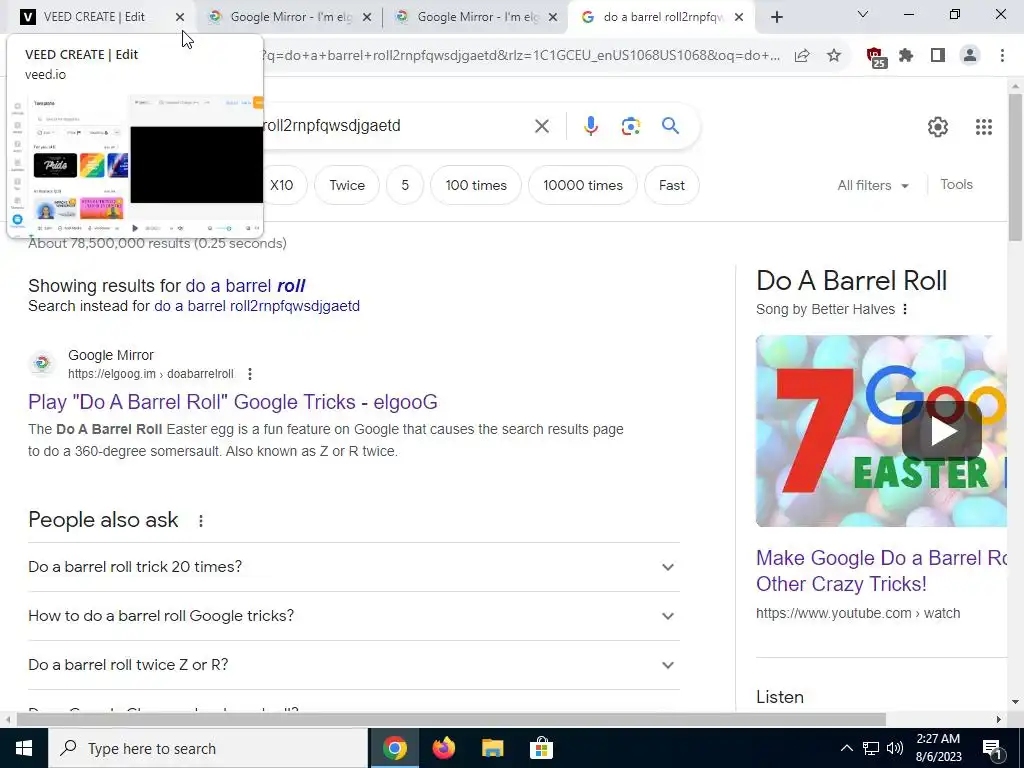Open Google quick settings gear
This screenshot has width=1024, height=768.
[x=938, y=127]
